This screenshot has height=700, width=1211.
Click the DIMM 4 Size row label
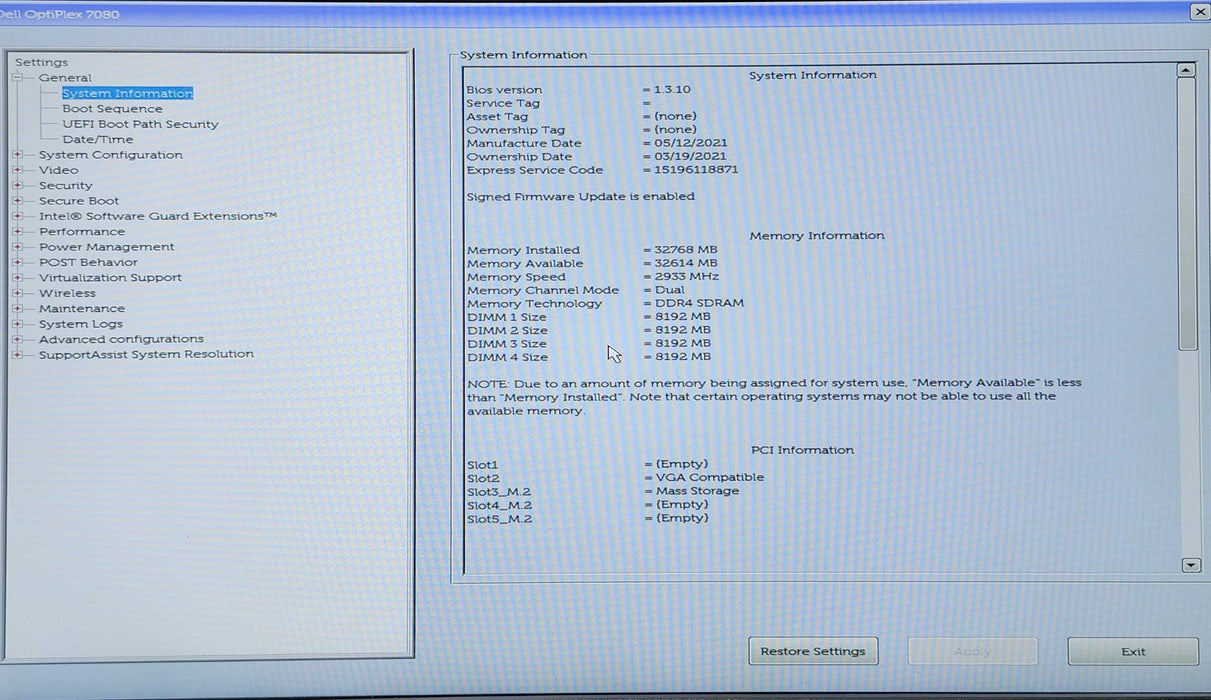[x=507, y=357]
